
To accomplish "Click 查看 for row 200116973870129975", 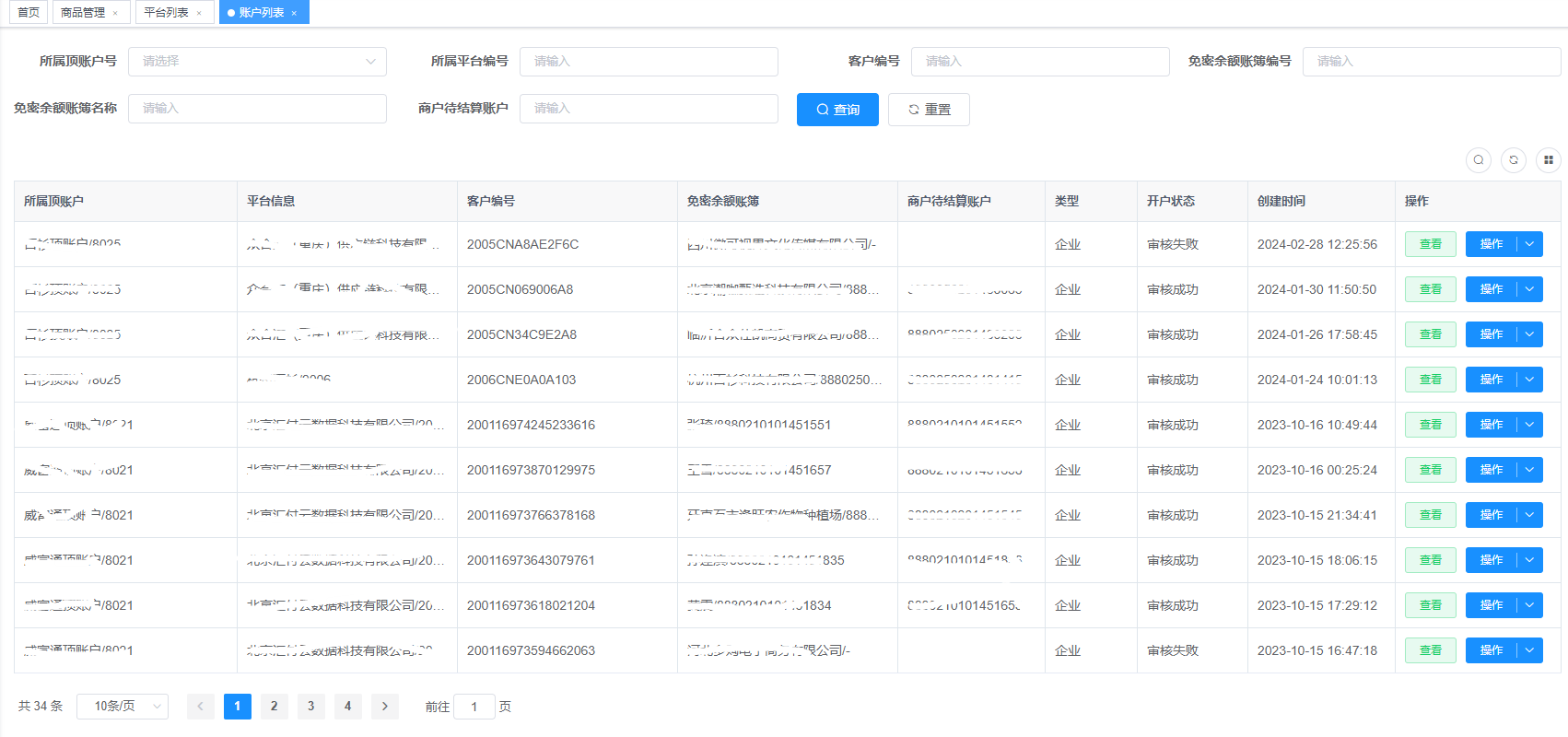I will click(x=1431, y=470).
